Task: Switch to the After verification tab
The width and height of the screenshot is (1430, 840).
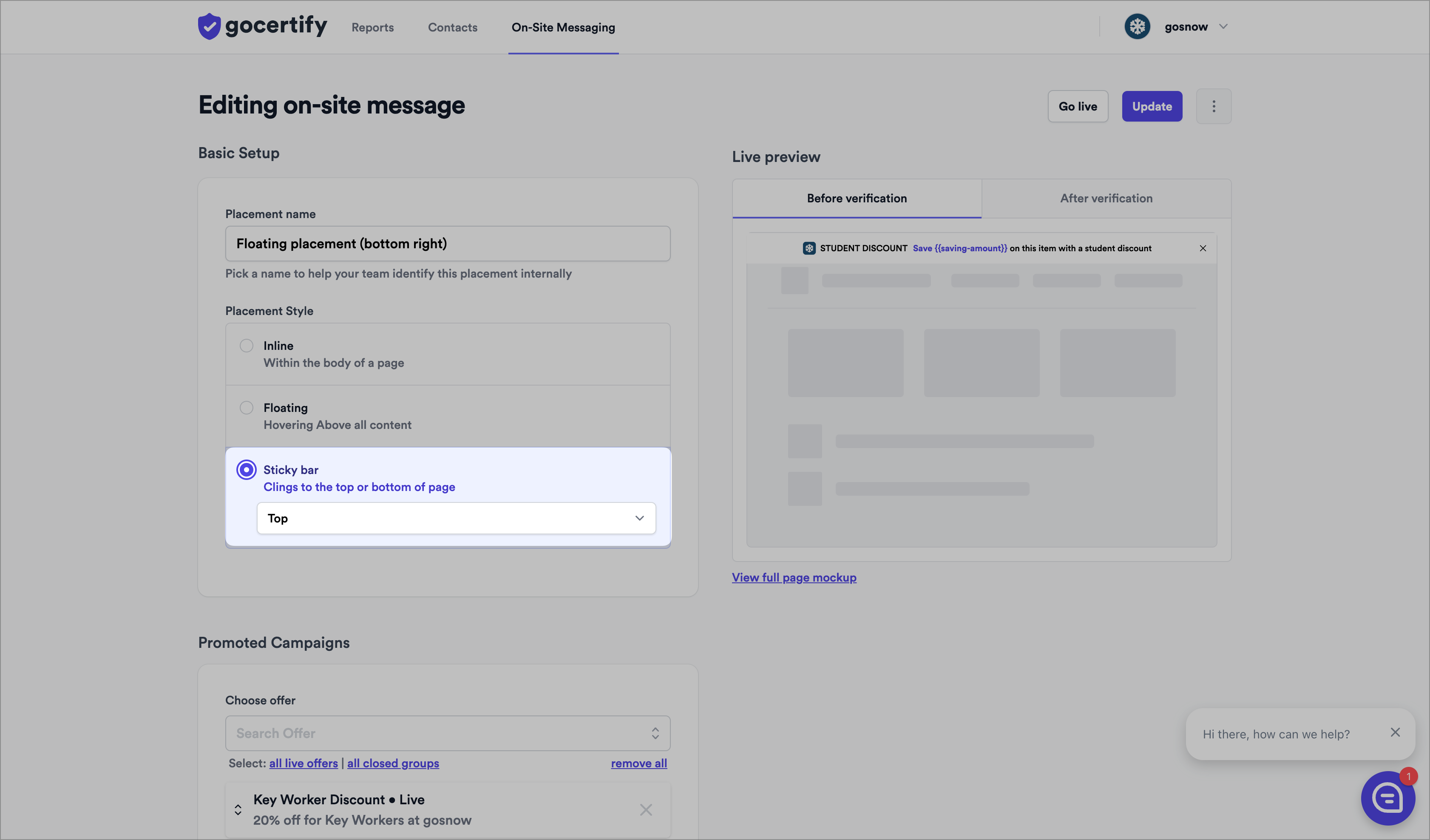Action: (x=1105, y=199)
